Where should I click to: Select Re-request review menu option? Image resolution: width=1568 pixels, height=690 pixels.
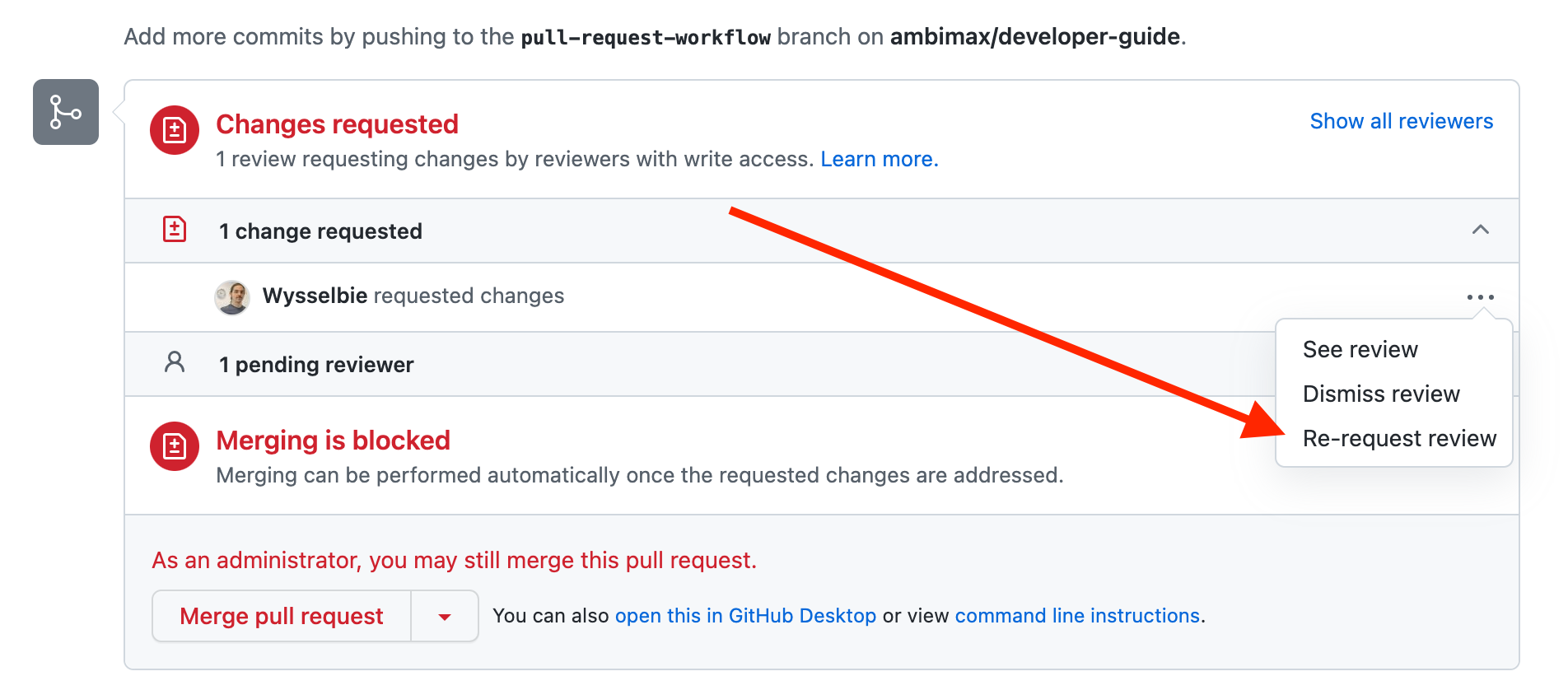[1399, 439]
